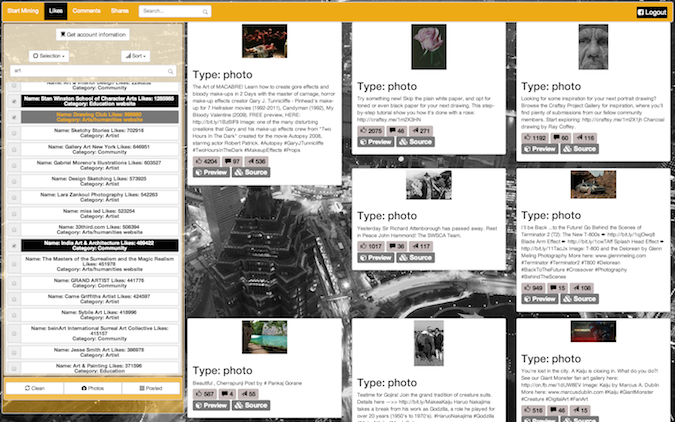Switch to the Comments tab

[x=85, y=12]
